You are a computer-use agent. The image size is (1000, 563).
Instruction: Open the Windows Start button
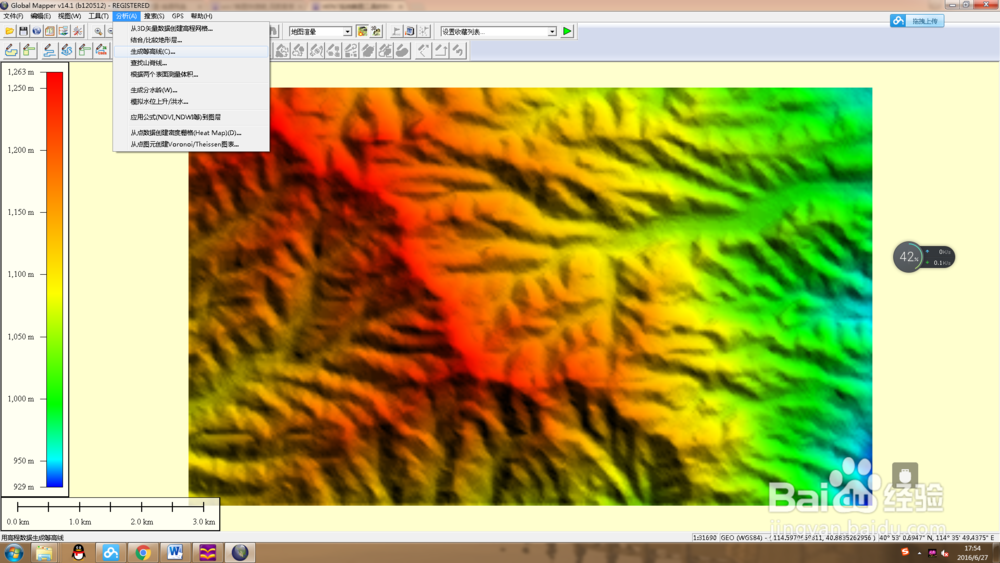14,553
